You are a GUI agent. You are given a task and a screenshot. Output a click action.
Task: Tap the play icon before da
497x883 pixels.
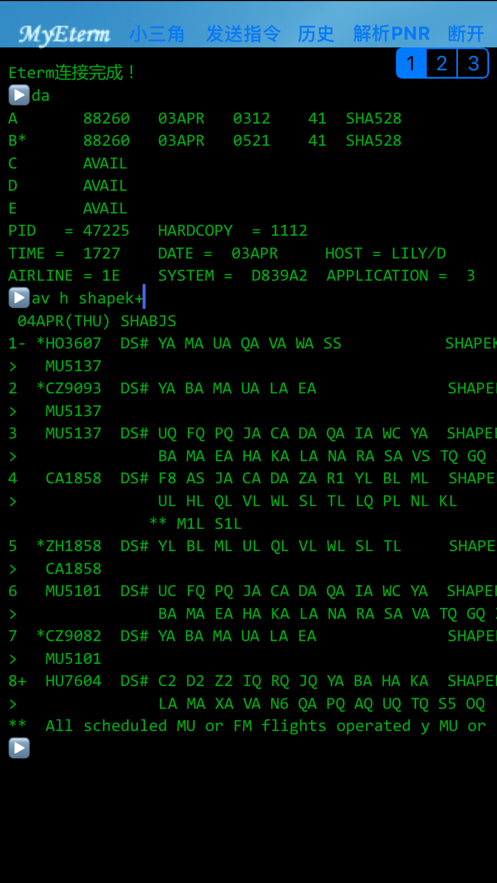point(19,96)
